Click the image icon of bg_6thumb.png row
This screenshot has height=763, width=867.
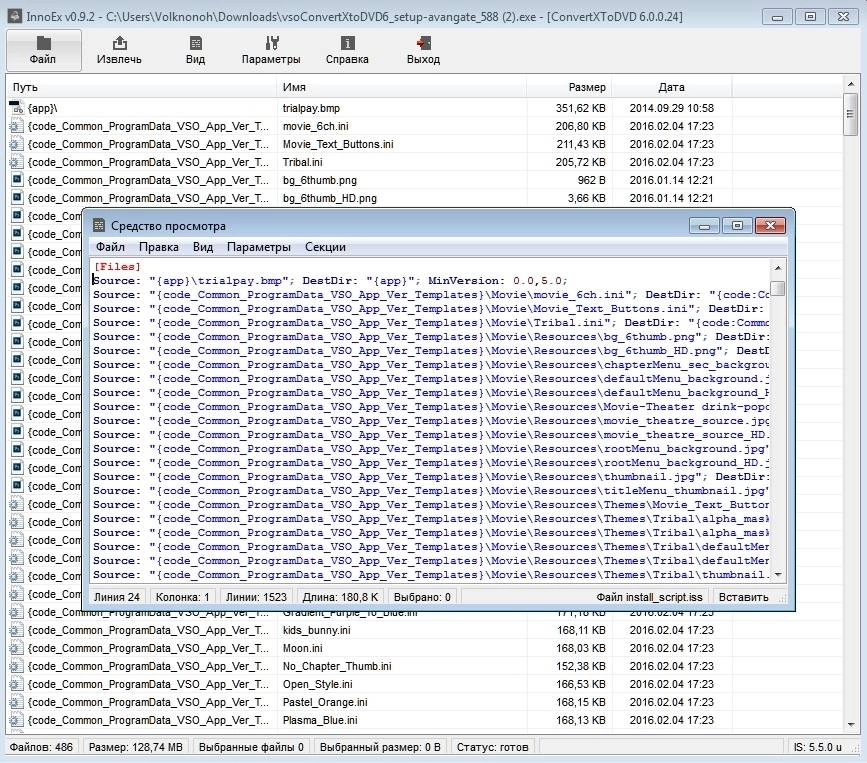[x=17, y=180]
